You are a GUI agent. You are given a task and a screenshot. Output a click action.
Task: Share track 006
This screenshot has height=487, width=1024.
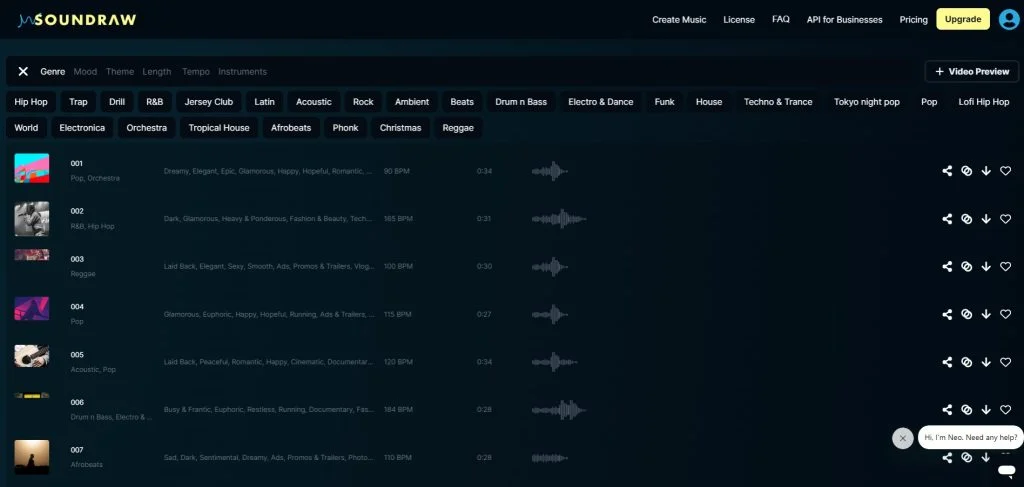click(x=947, y=409)
